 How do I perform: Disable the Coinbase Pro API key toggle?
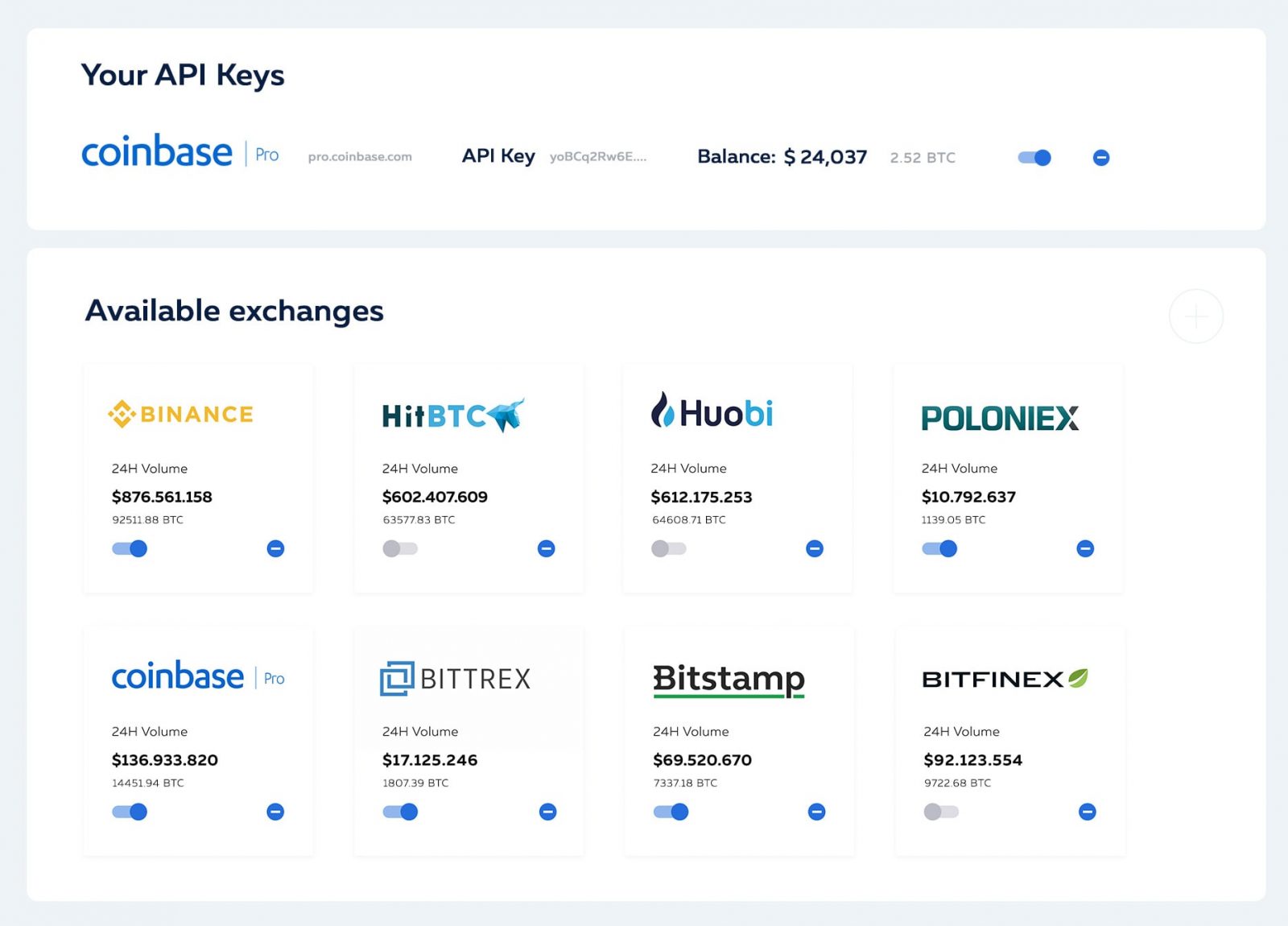pyautogui.click(x=1034, y=158)
